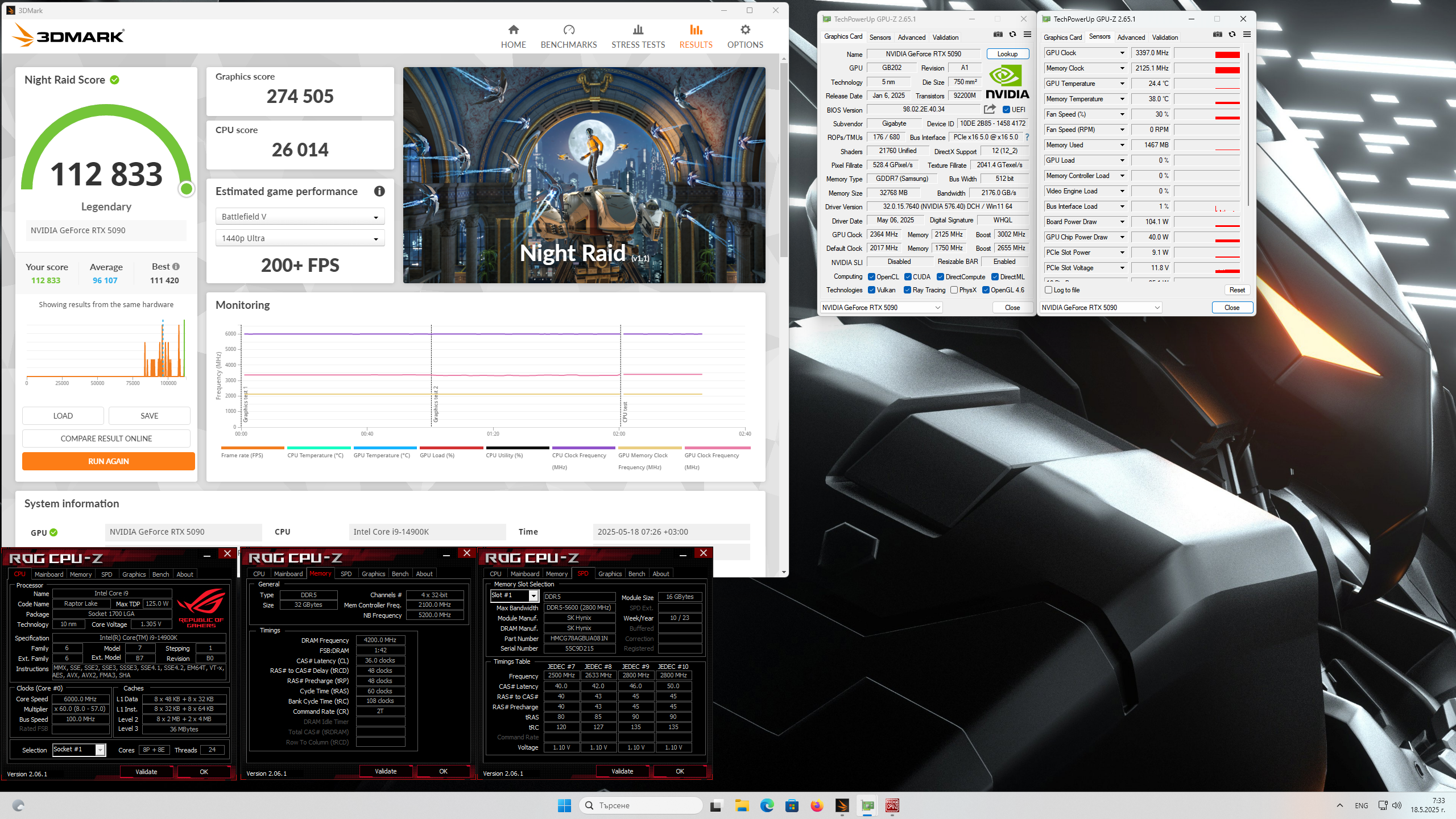The height and width of the screenshot is (819, 1456).
Task: Click the GPU-Z Sensors list scrollbar
Action: tap(1248, 129)
